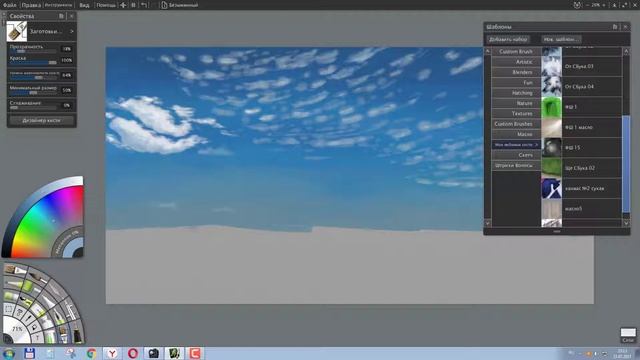Open the Правка menu
This screenshot has width=640, height=360.
(31, 5)
